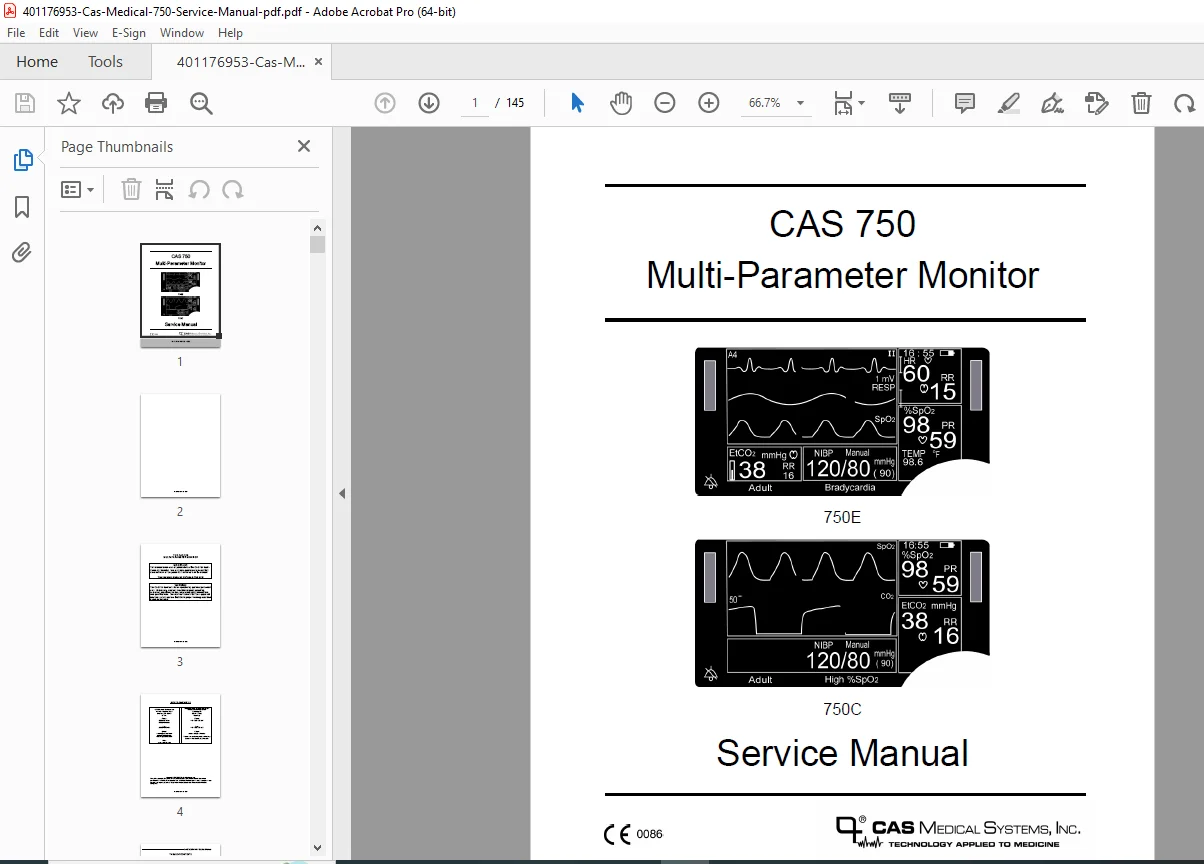Switch to the Tools tab
Screen dimensions: 1204x864
click(105, 62)
